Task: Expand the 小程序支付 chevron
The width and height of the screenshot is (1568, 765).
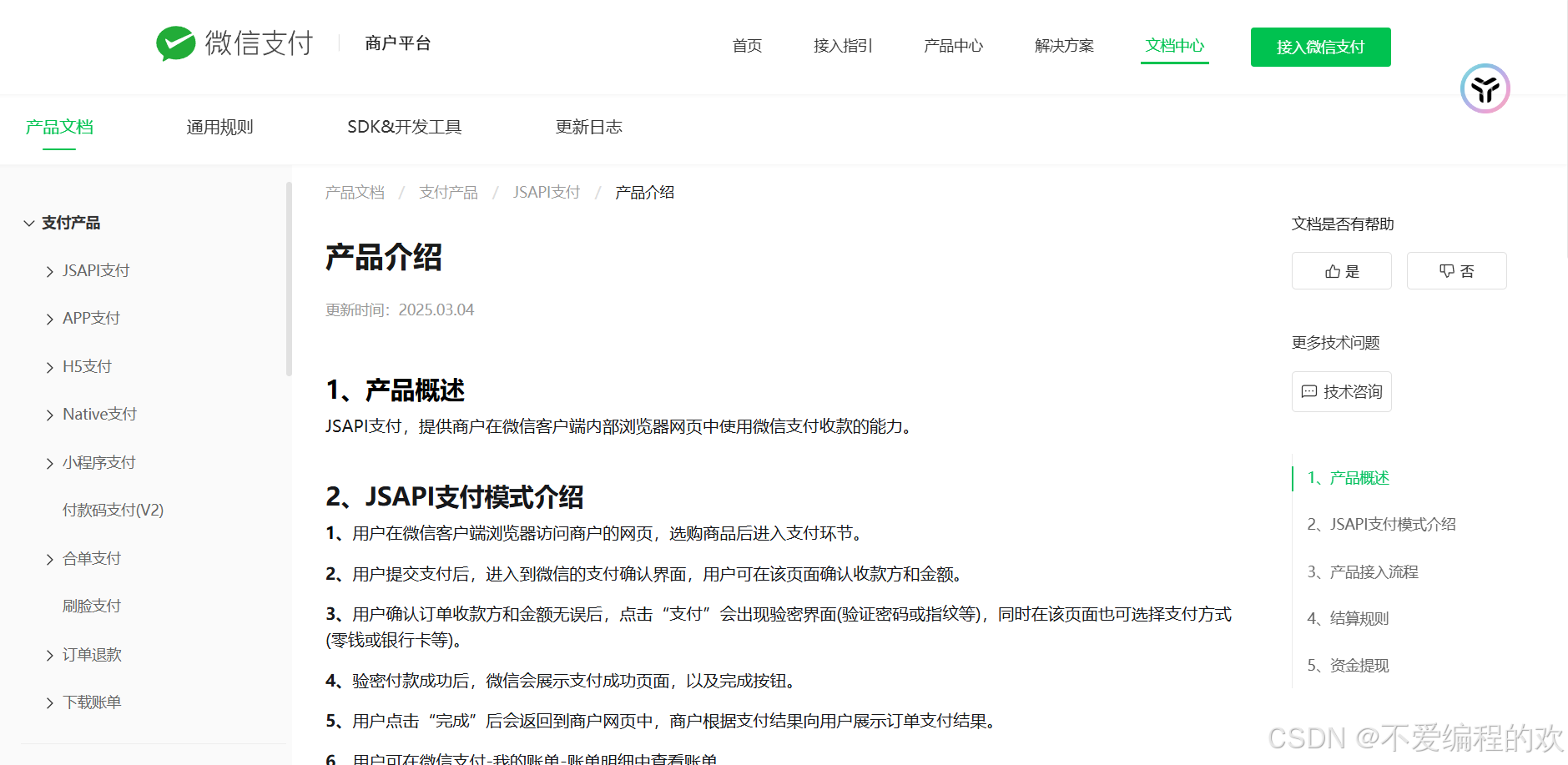Action: point(49,464)
